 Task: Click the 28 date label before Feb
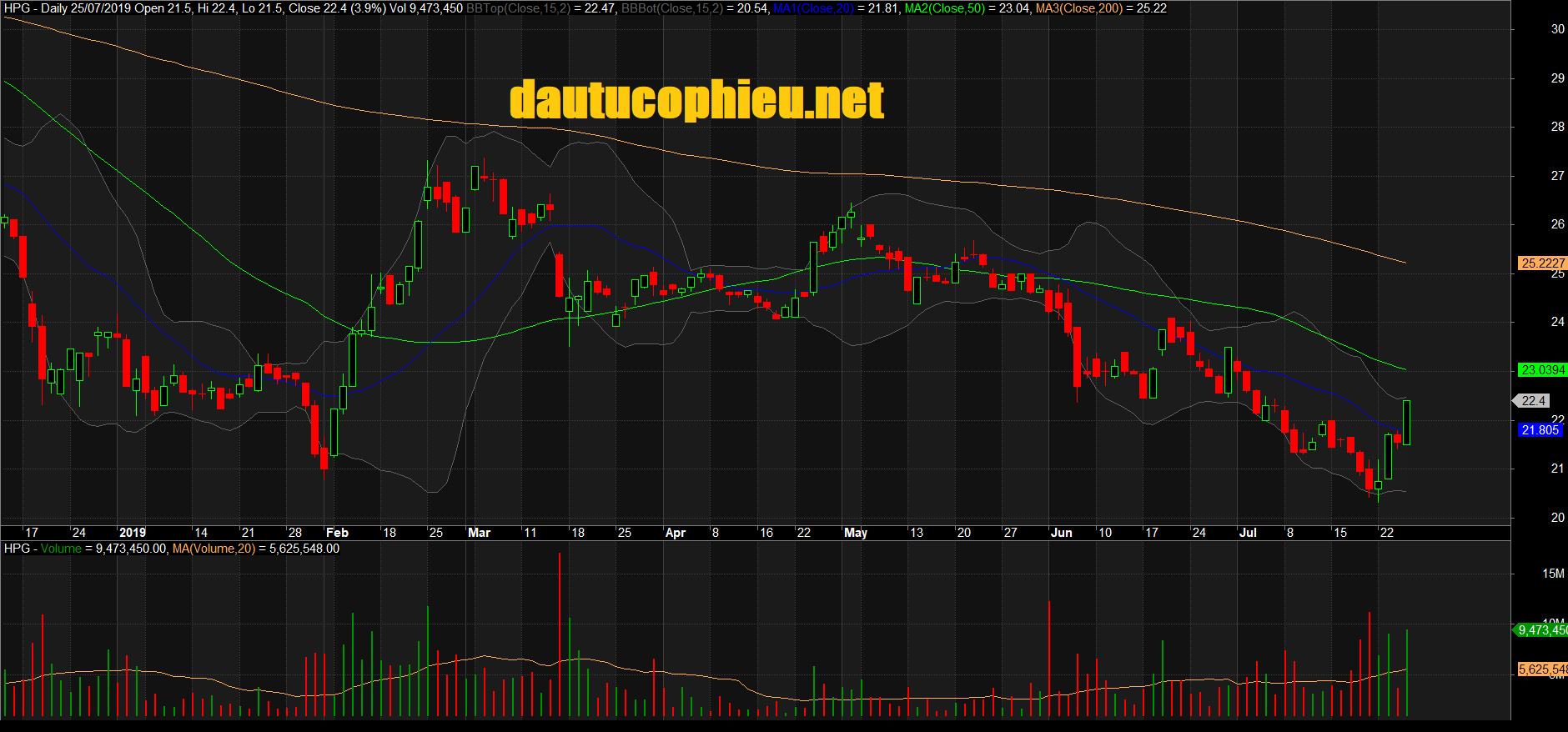pyautogui.click(x=295, y=533)
